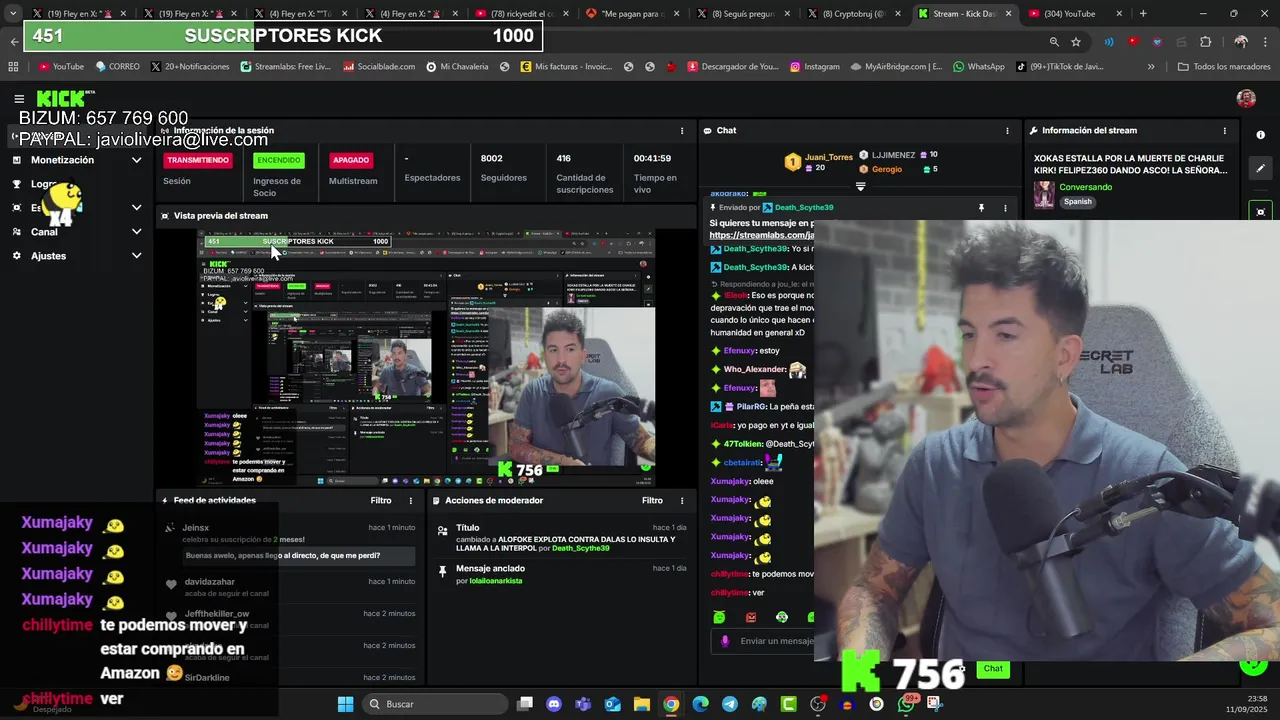This screenshot has width=1280, height=720.
Task: Expand the Monetización sidebar section
Action: pos(136,160)
